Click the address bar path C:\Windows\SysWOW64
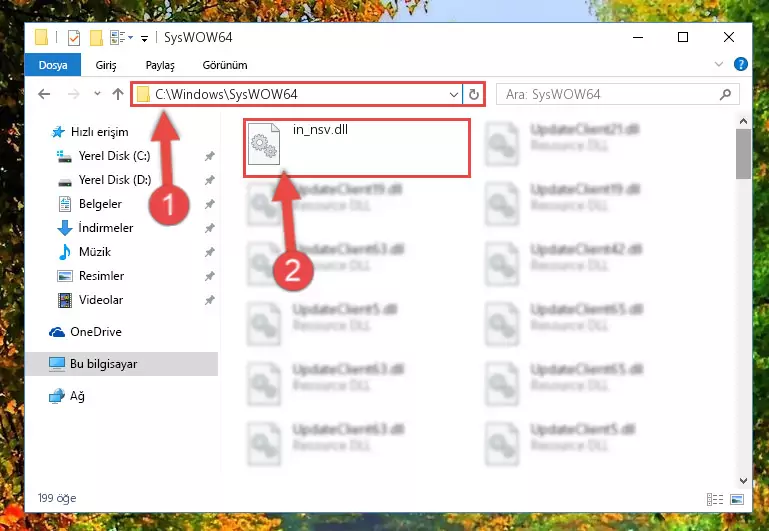The image size is (769, 531). click(226, 94)
